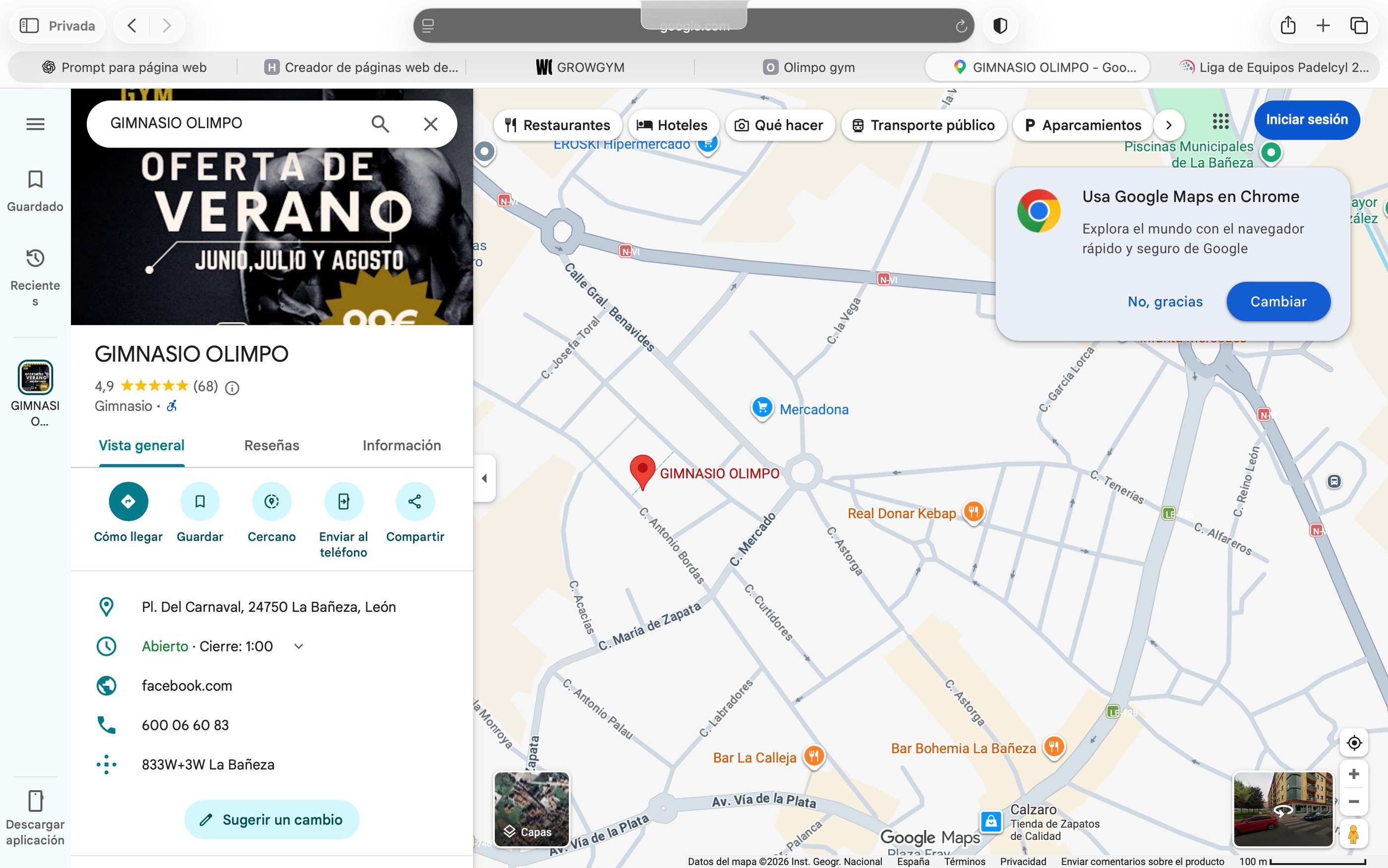1388x868 pixels.
Task: Expand the opening hours chevron
Action: [x=298, y=647]
